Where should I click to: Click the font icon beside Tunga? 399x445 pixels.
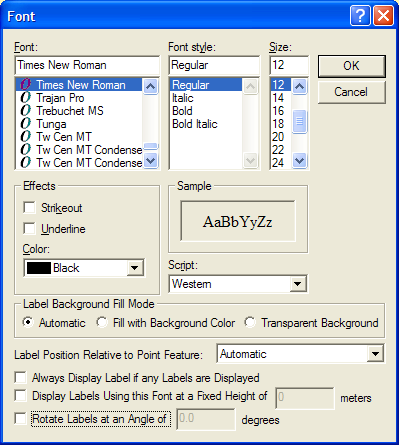point(26,124)
